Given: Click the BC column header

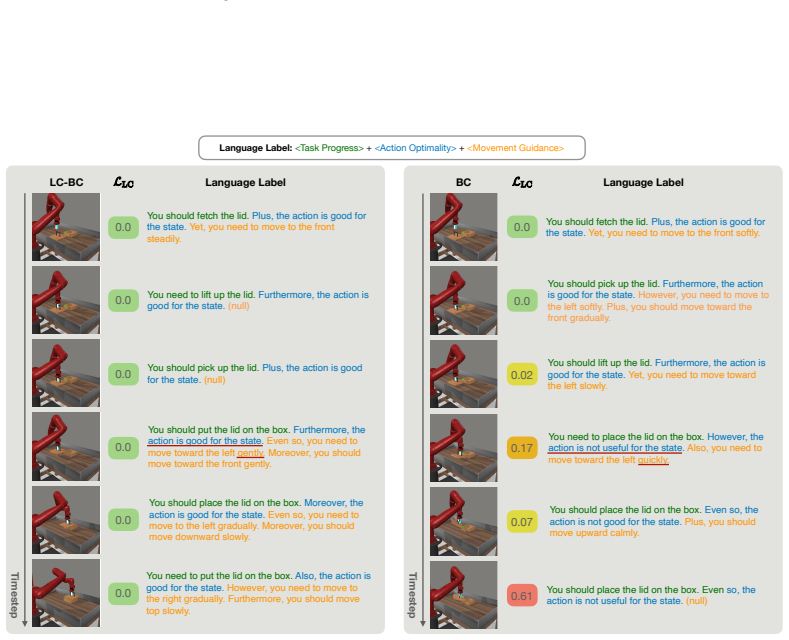Looking at the screenshot, I should [463, 182].
